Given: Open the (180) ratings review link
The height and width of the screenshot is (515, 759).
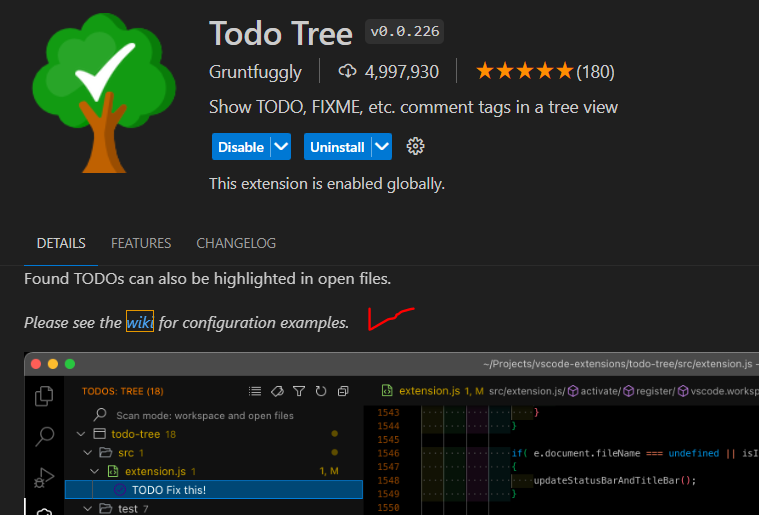Looking at the screenshot, I should [595, 72].
